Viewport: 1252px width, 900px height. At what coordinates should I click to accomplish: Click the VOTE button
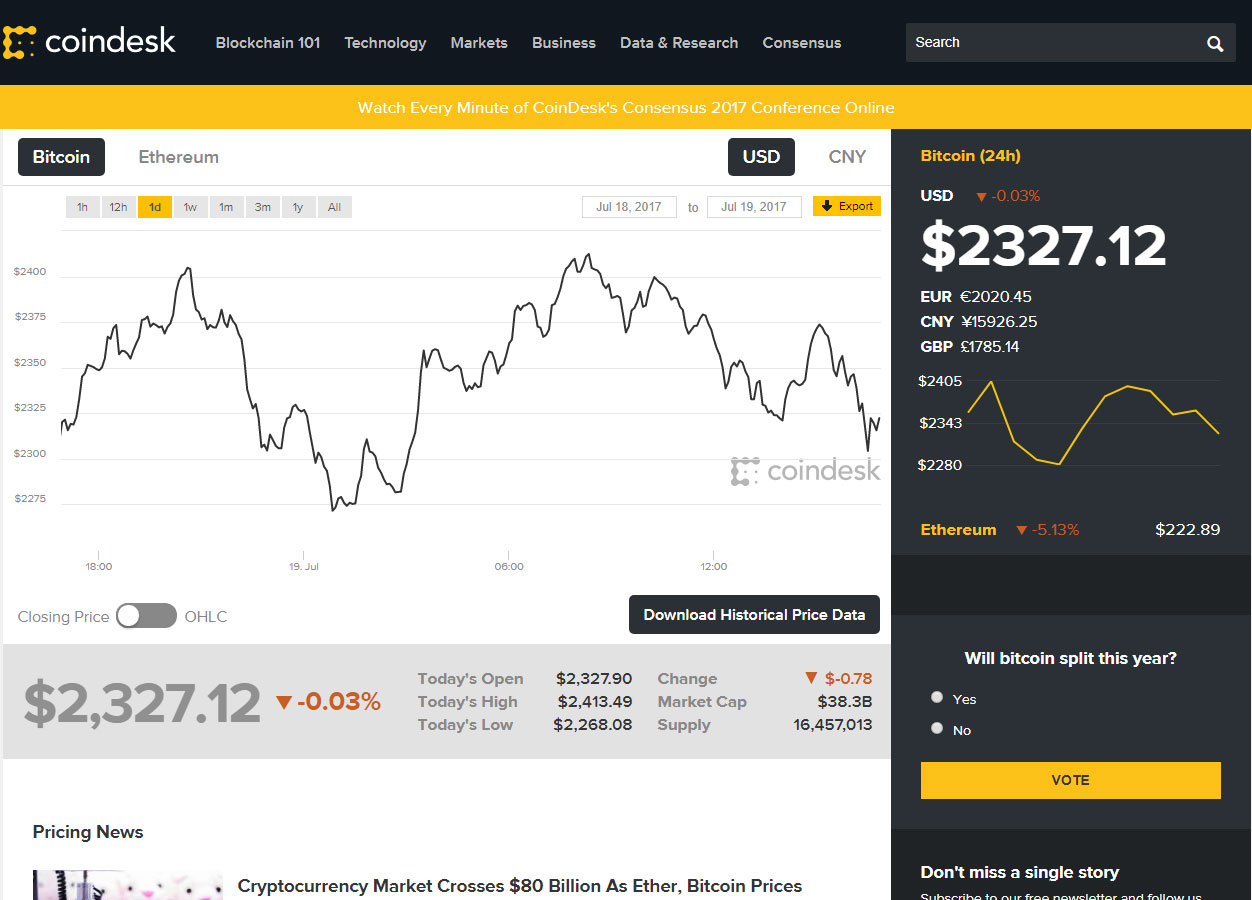tap(1071, 780)
